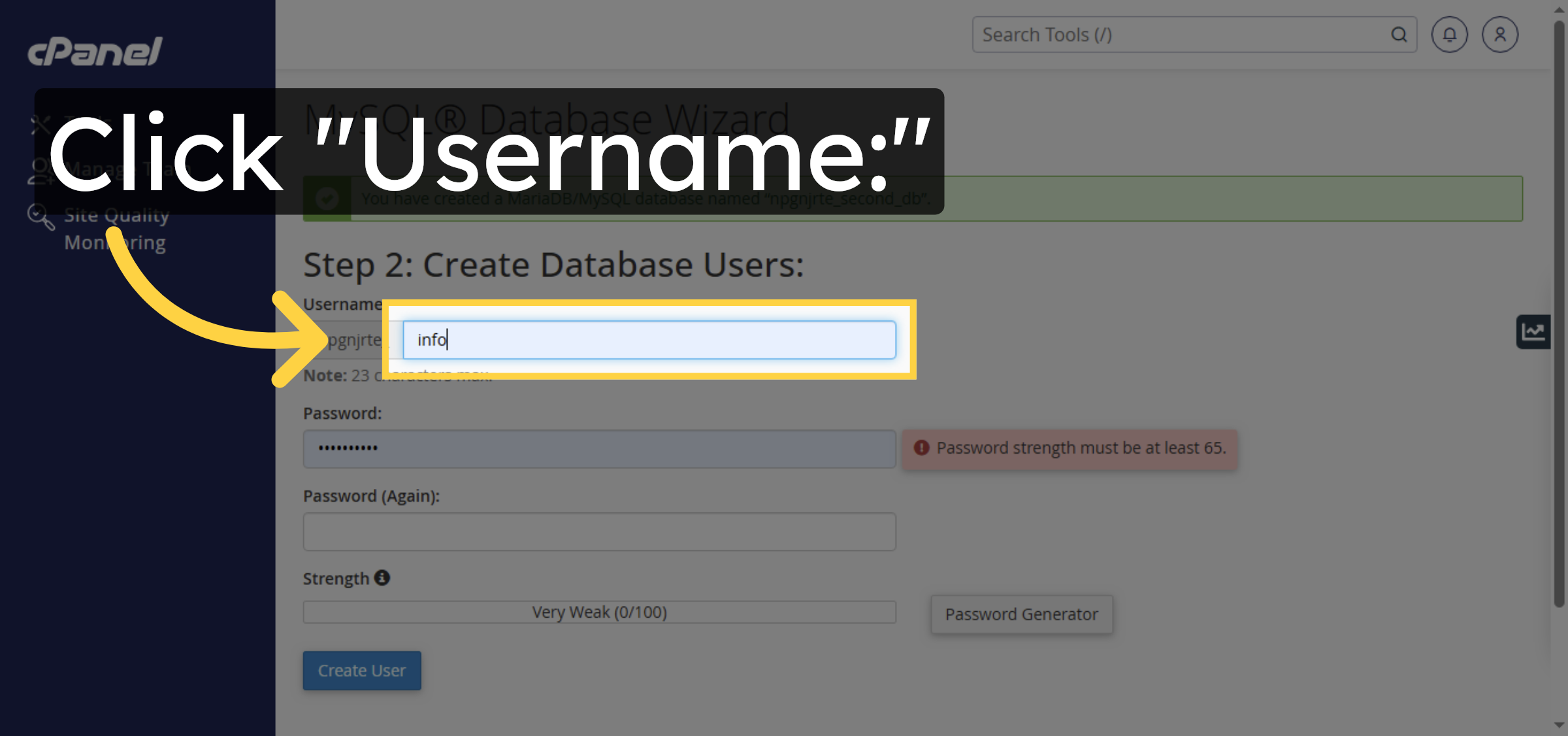Dismiss the password strength error message
Viewport: 1568px width, 736px height.
pos(1070,448)
